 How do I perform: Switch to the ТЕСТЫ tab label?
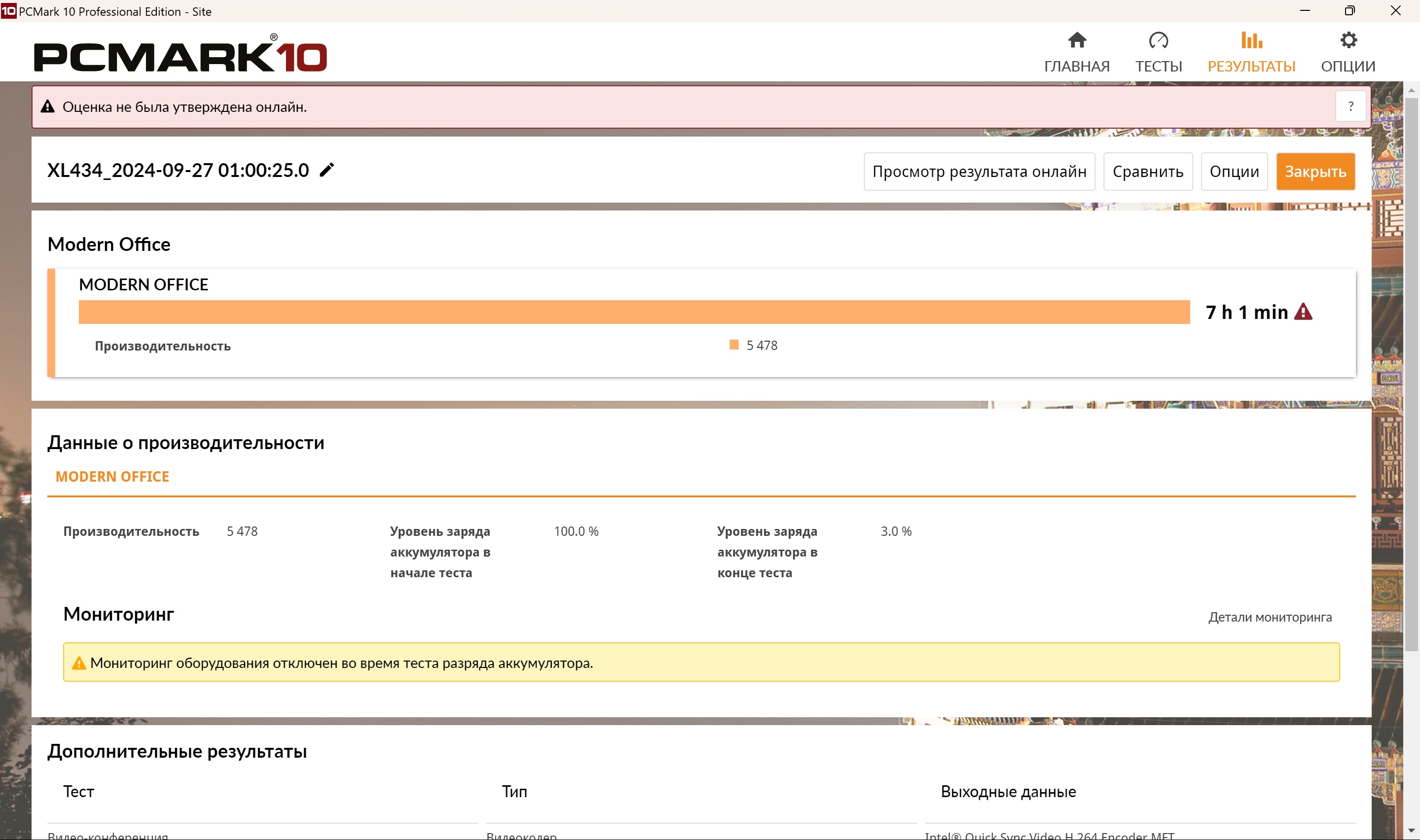pos(1158,66)
